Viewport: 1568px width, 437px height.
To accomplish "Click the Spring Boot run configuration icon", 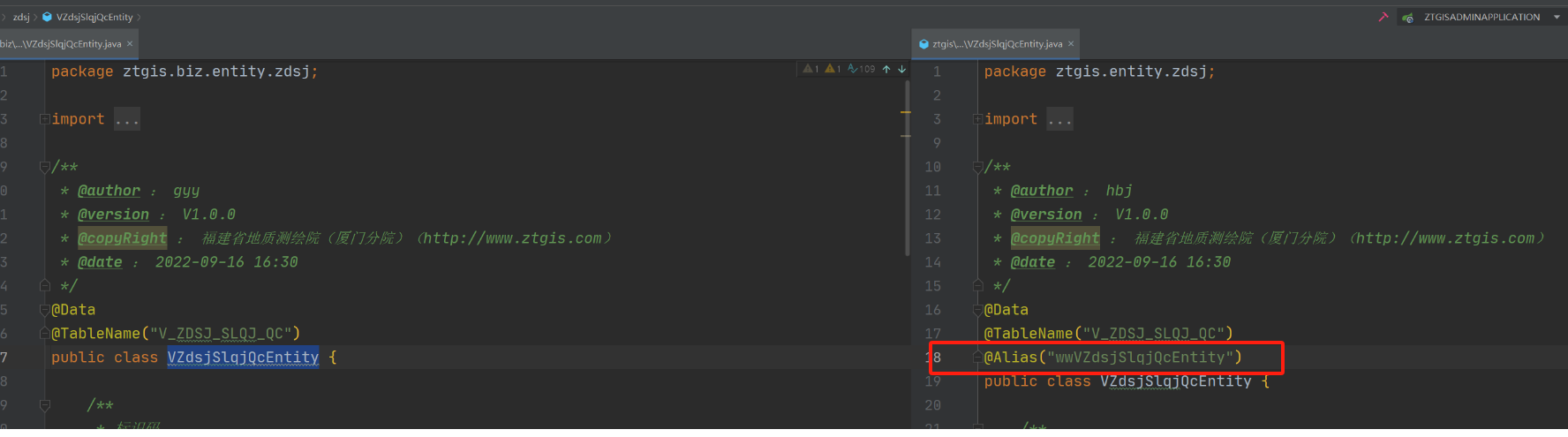I will (x=1407, y=17).
